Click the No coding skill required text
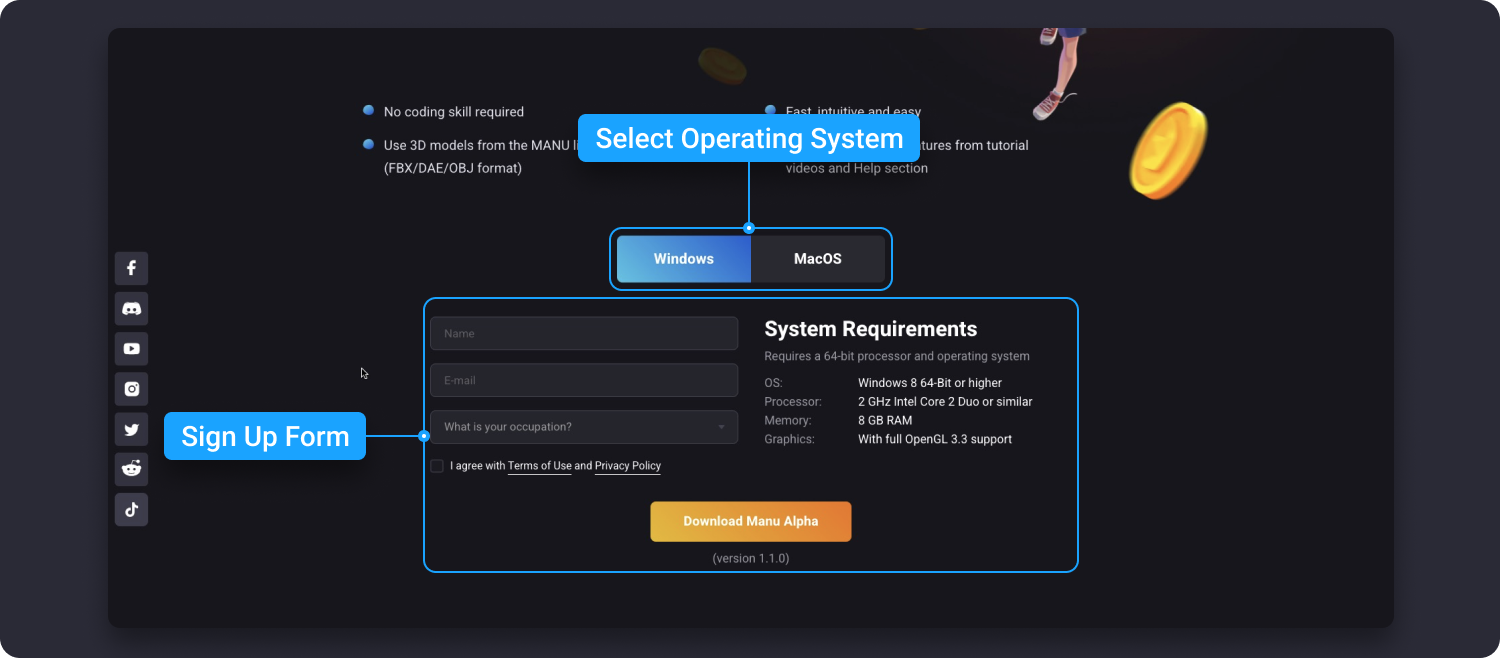Viewport: 1500px width, 658px height. click(454, 112)
